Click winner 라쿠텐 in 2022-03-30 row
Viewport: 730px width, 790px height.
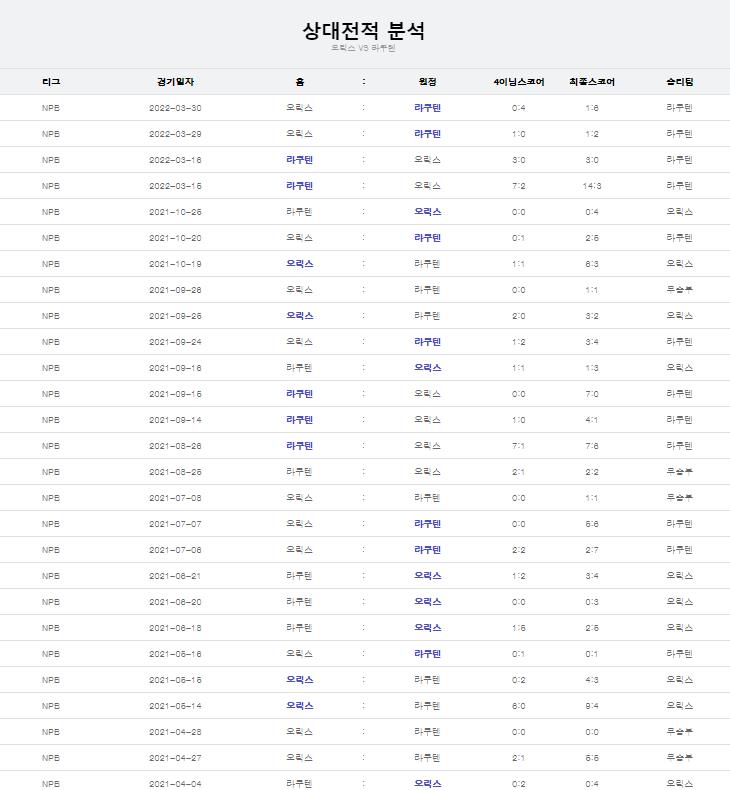point(680,108)
